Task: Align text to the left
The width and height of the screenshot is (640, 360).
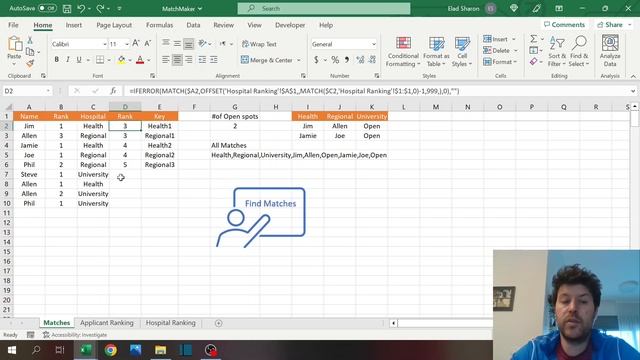Action: coord(165,60)
